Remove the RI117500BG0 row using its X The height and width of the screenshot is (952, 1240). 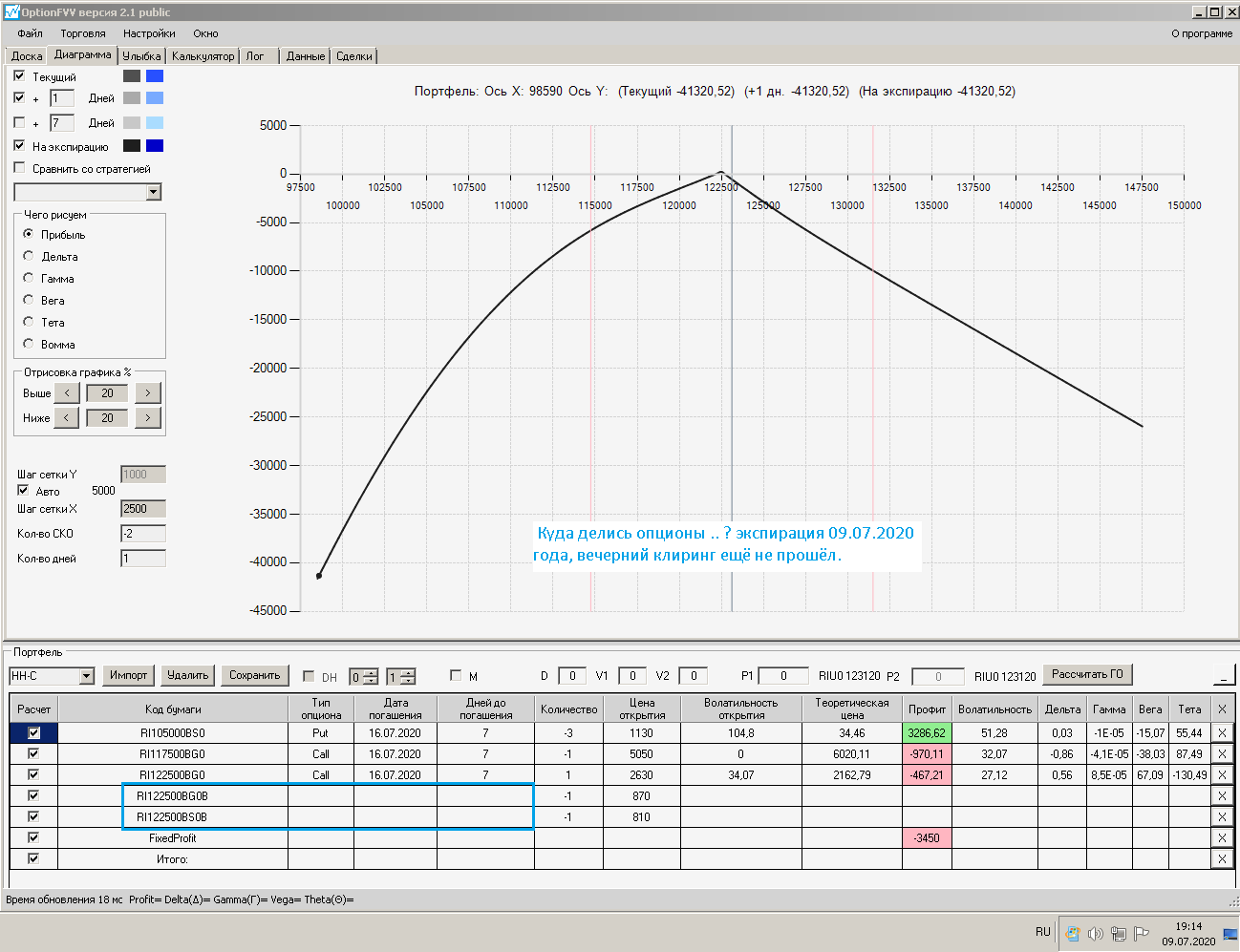(x=1222, y=754)
